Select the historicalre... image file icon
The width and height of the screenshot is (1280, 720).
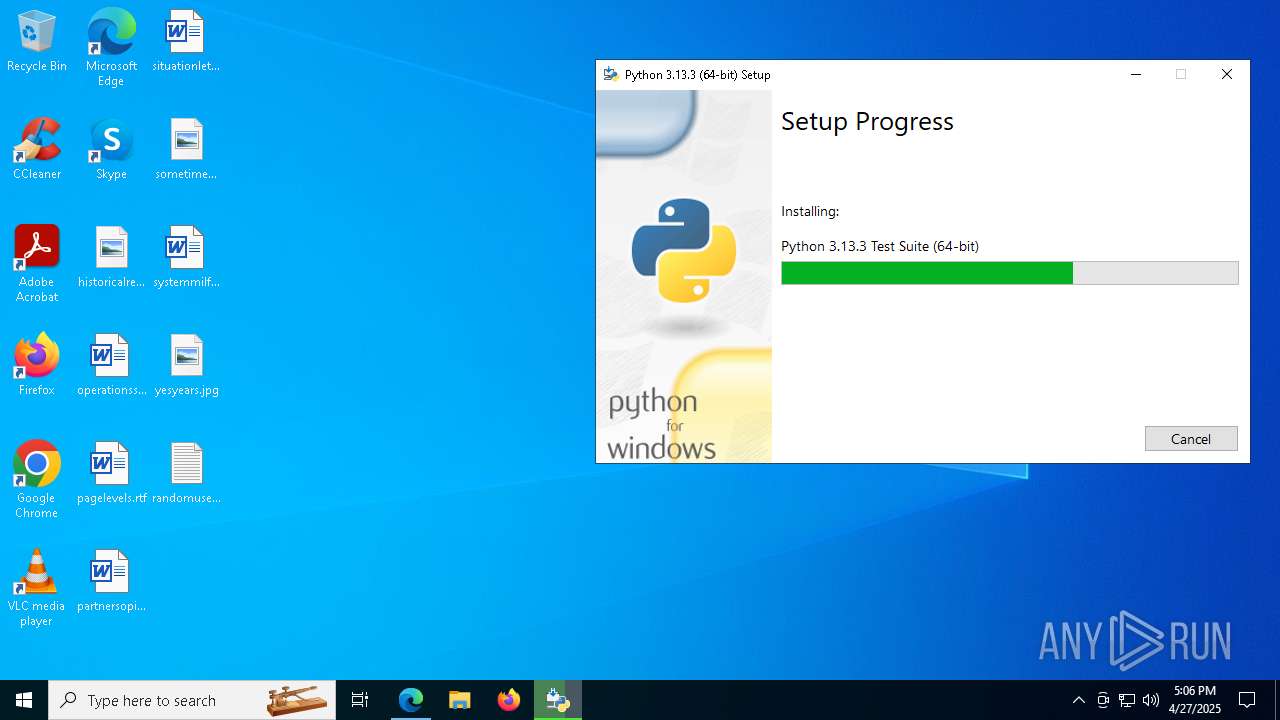pos(111,258)
